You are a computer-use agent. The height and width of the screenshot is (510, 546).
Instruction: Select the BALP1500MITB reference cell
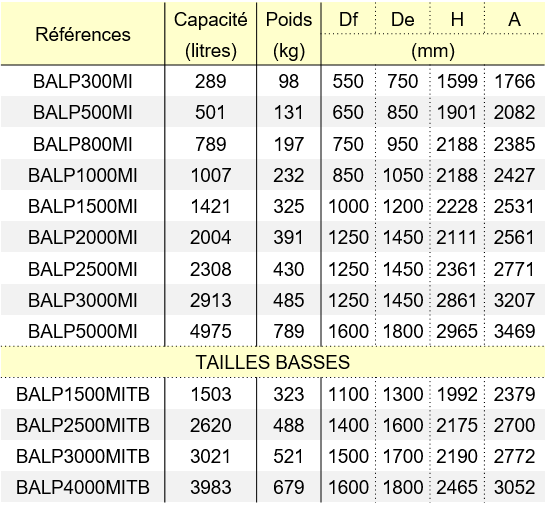coord(83,394)
